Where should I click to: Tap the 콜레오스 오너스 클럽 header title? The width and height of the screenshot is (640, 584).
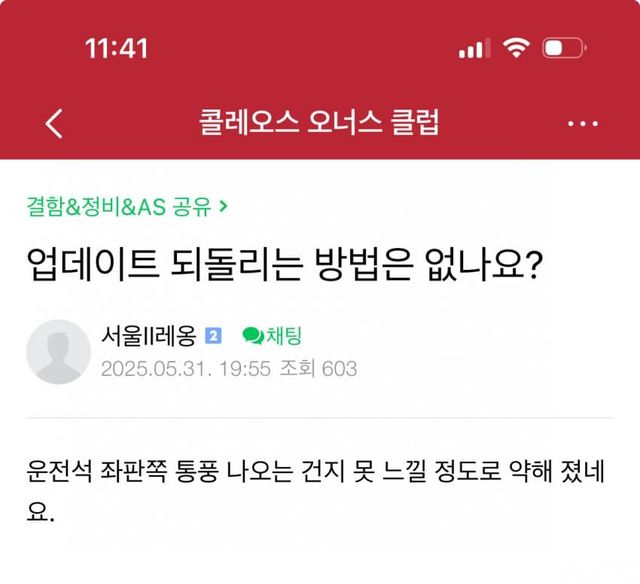(x=319, y=123)
